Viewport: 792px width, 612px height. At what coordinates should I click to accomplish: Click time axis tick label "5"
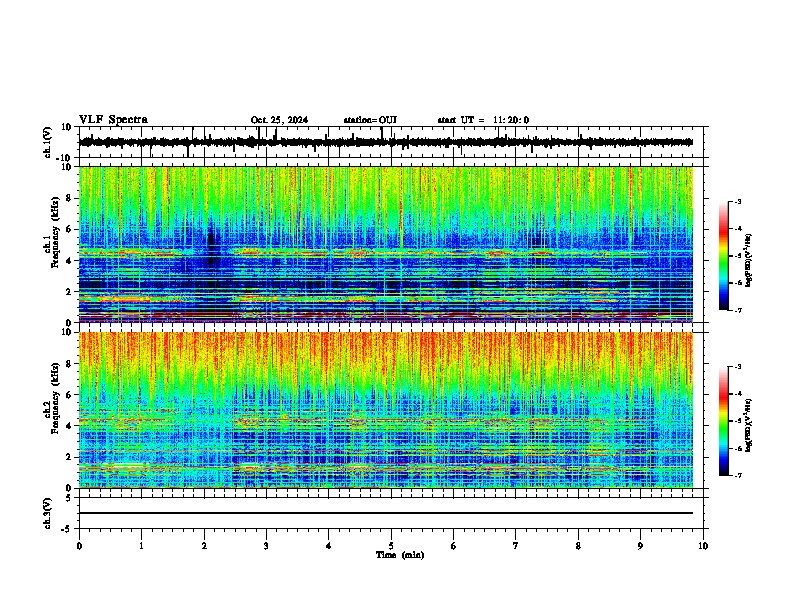pos(391,546)
